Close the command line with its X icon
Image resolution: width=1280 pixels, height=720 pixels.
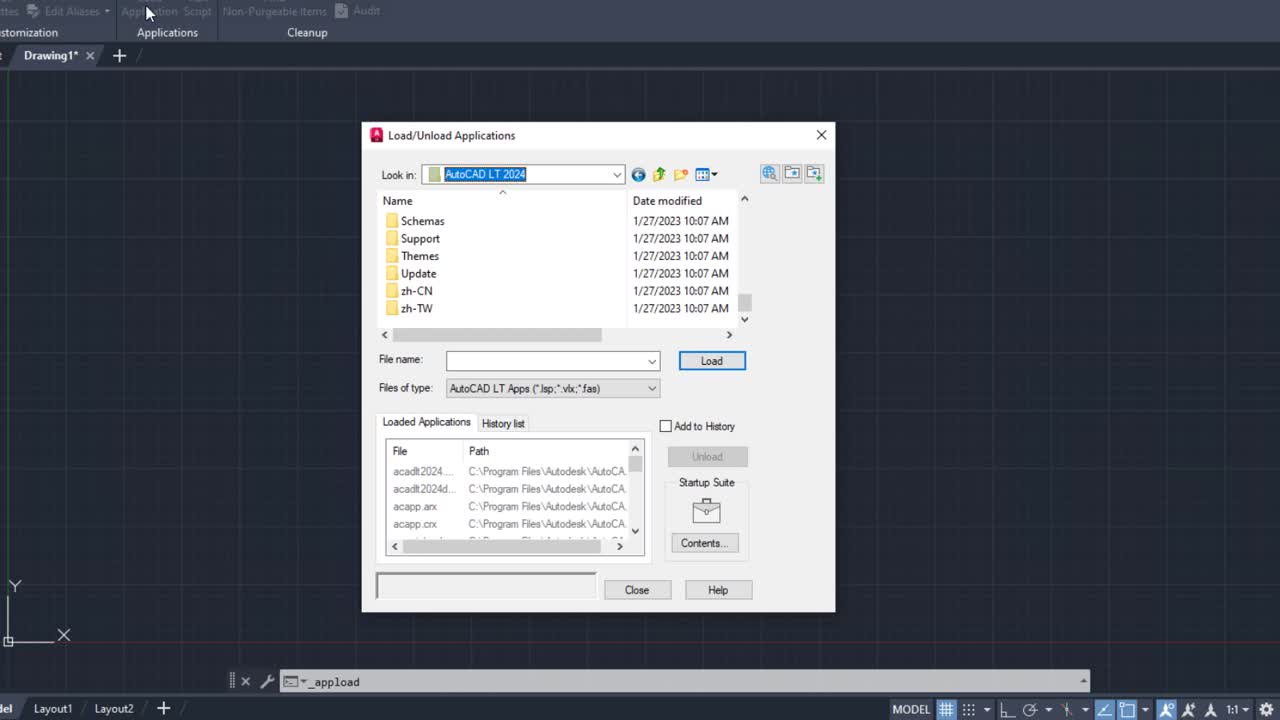click(x=246, y=682)
